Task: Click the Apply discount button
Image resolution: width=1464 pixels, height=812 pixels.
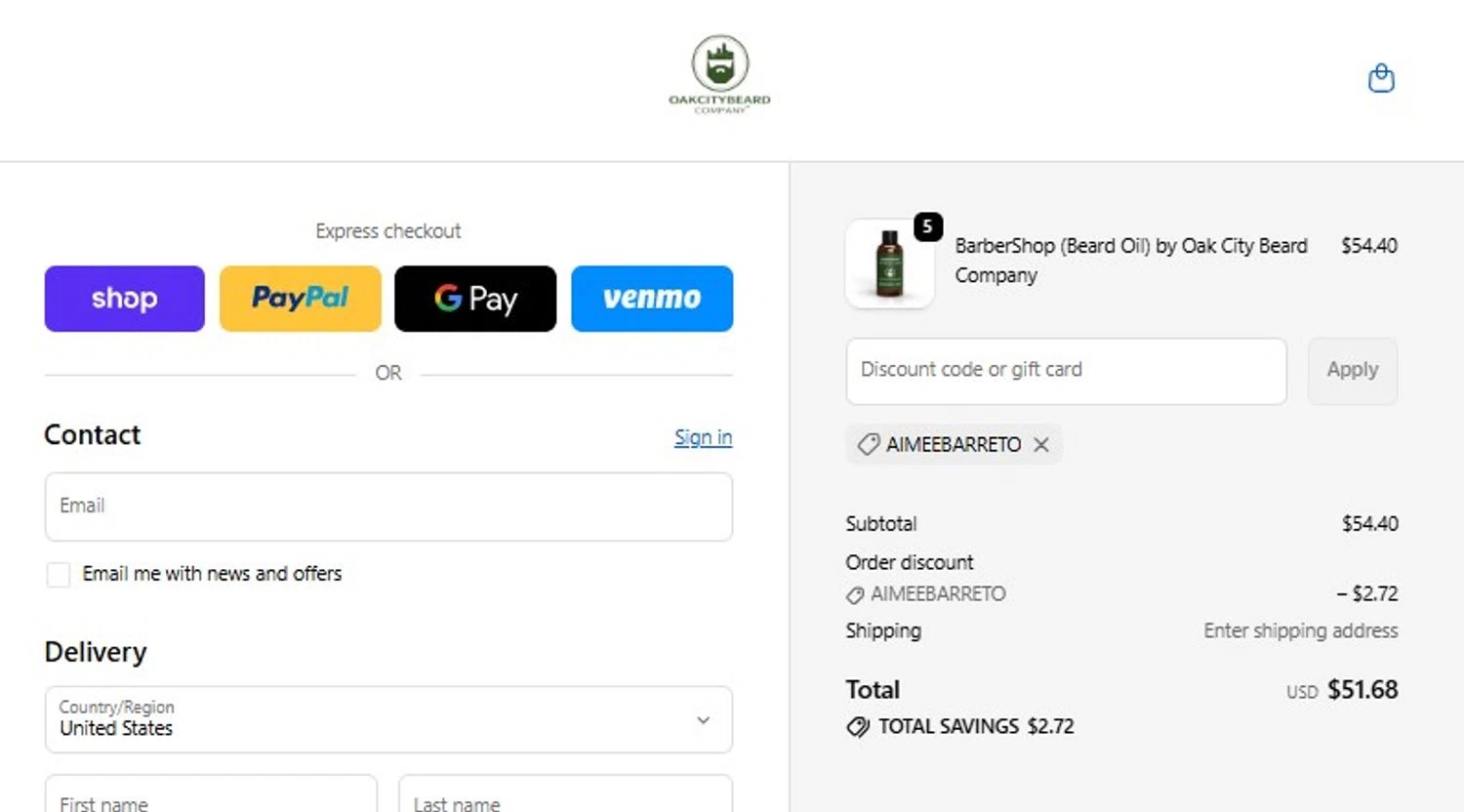Action: click(x=1353, y=371)
